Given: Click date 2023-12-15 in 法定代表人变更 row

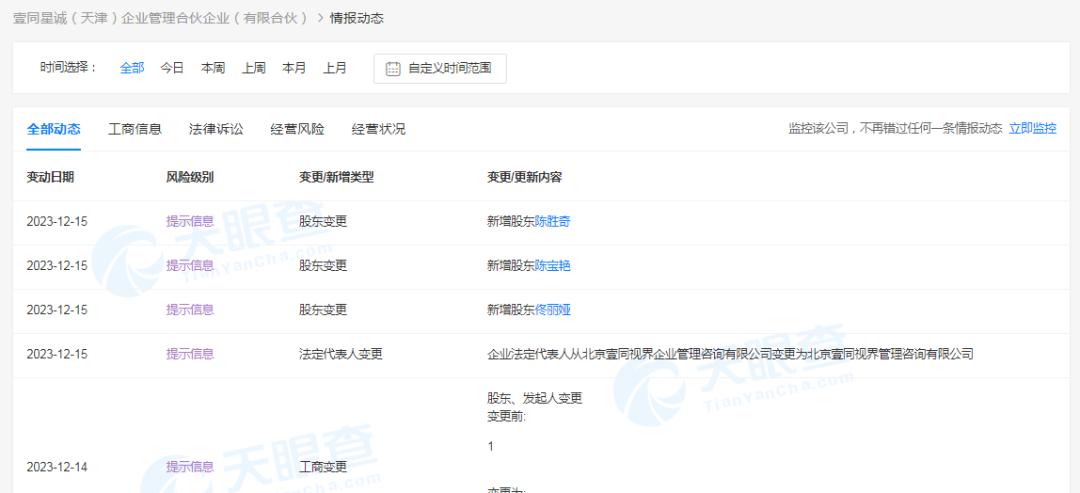Looking at the screenshot, I should (x=57, y=354).
